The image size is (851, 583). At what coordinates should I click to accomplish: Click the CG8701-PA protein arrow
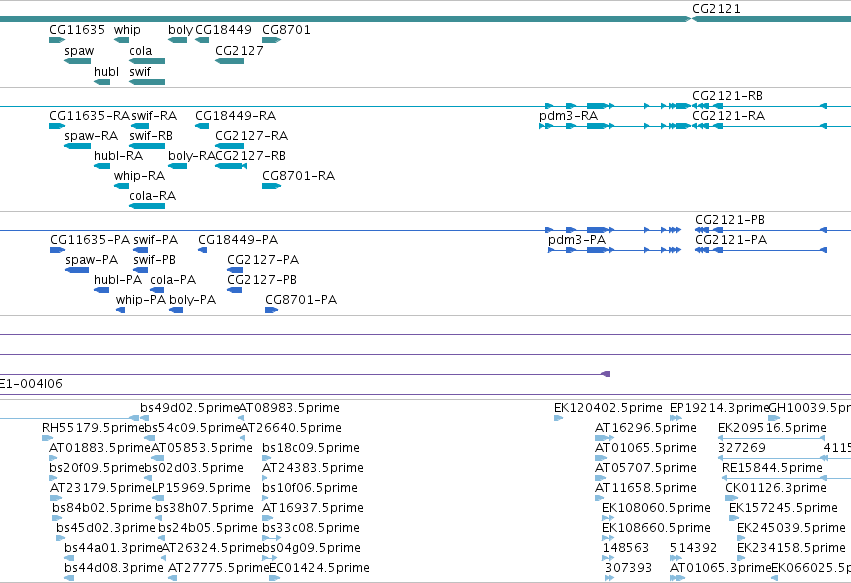(x=271, y=310)
